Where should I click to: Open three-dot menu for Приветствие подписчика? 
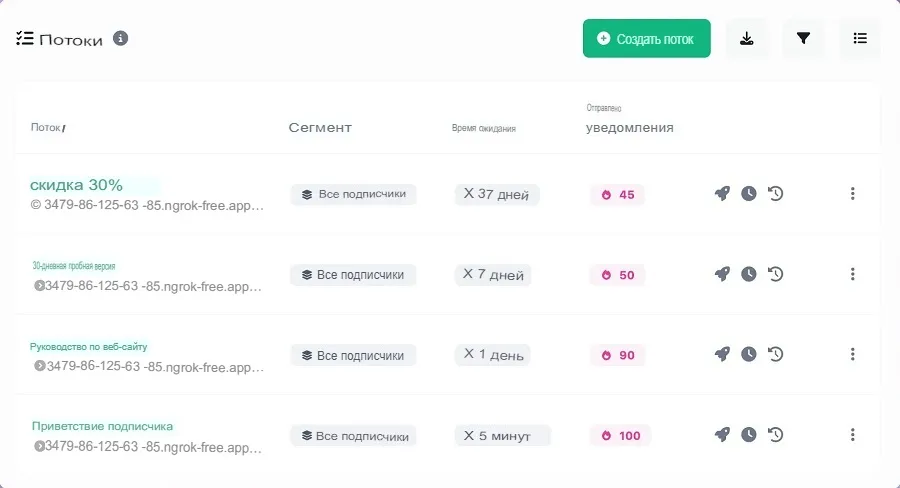852,435
